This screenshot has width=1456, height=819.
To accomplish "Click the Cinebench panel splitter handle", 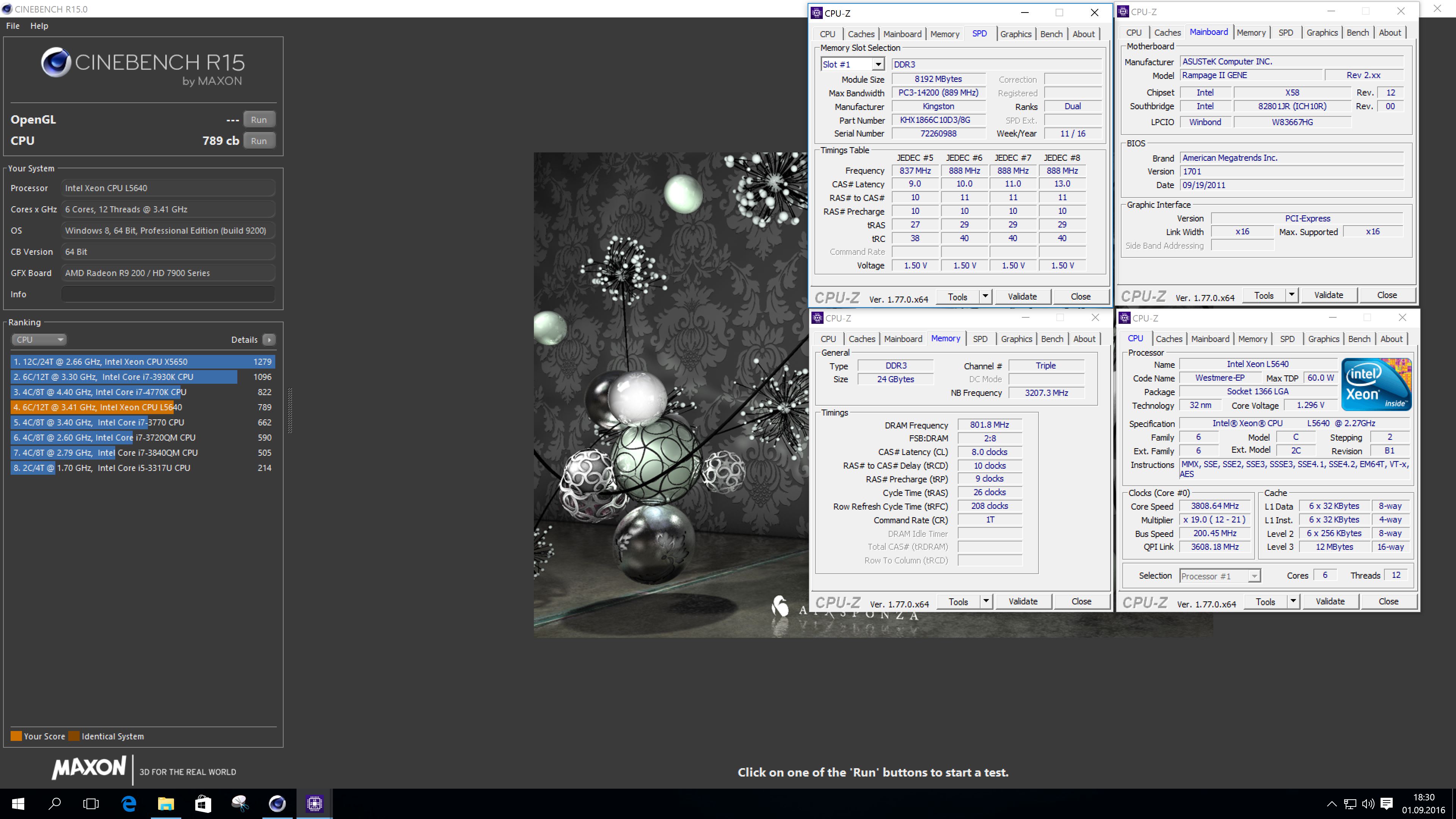I will click(290, 410).
